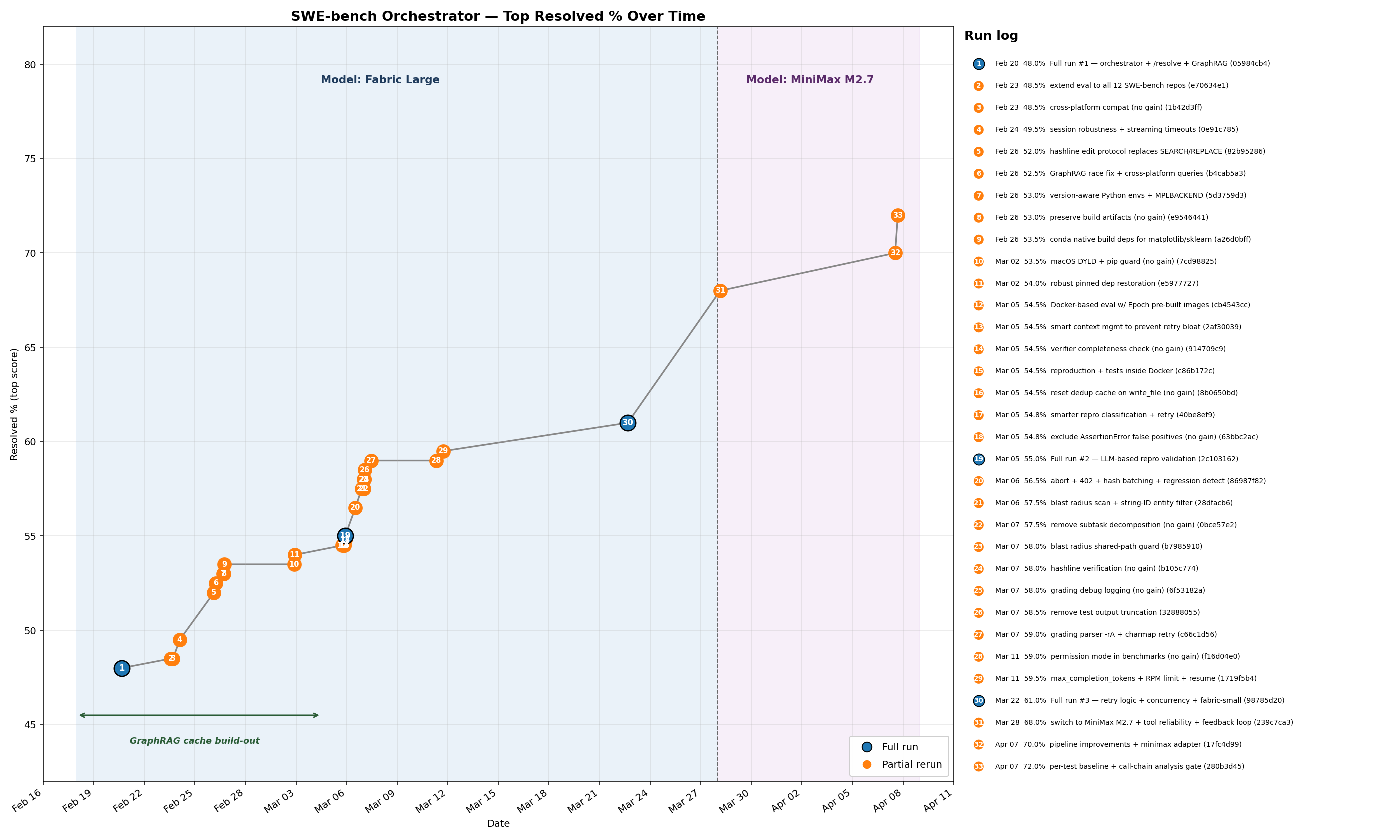The height and width of the screenshot is (840, 1400).
Task: Click Partial rerun legend marker
Action: (x=867, y=764)
